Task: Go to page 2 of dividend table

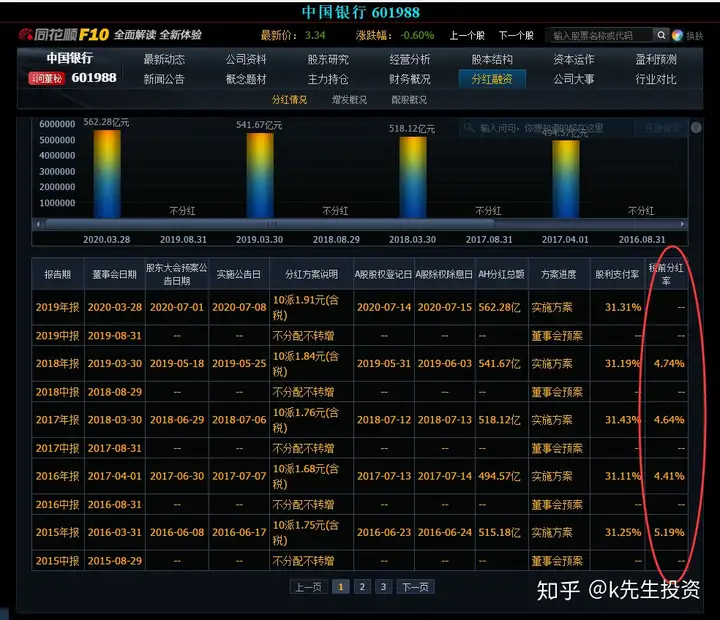Action: coord(362,586)
